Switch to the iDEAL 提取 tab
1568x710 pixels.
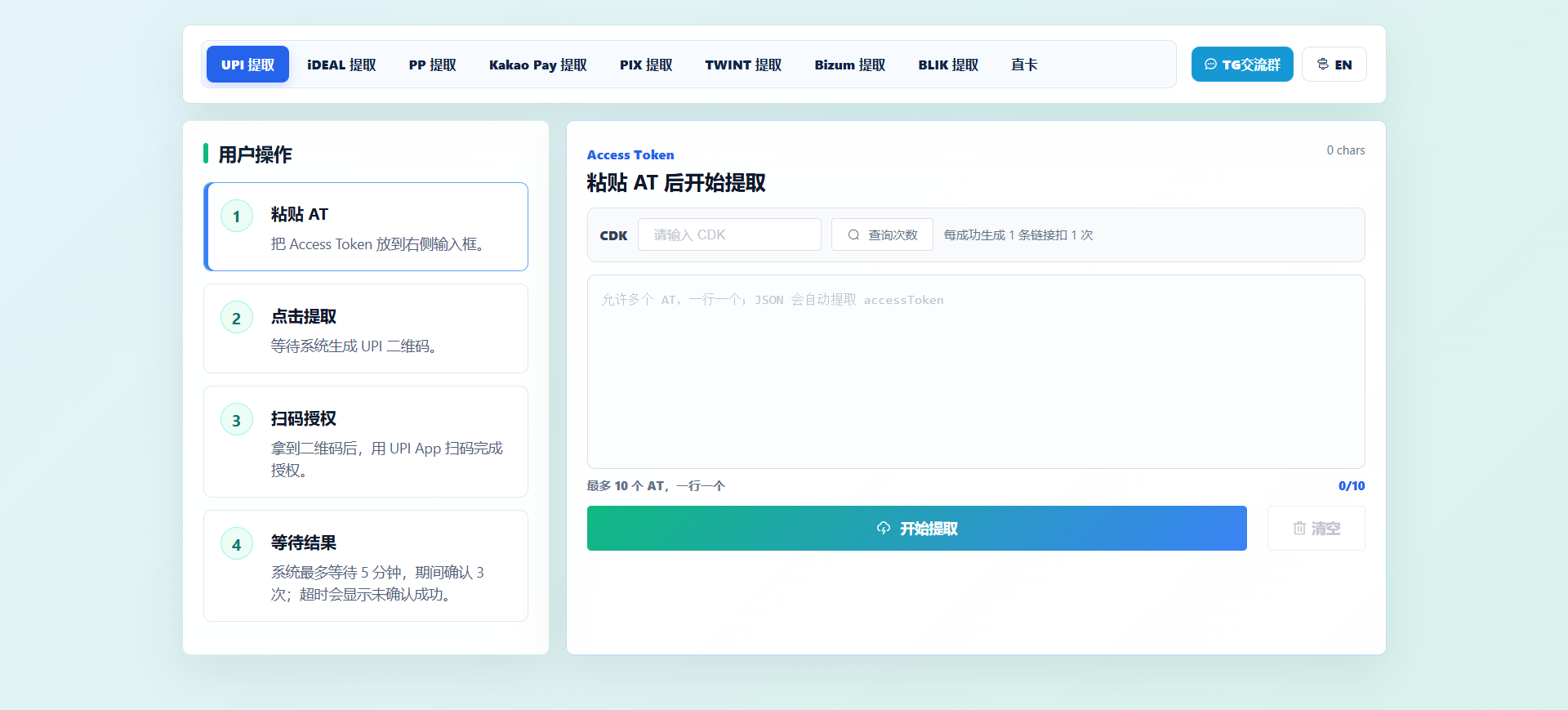[x=341, y=65]
